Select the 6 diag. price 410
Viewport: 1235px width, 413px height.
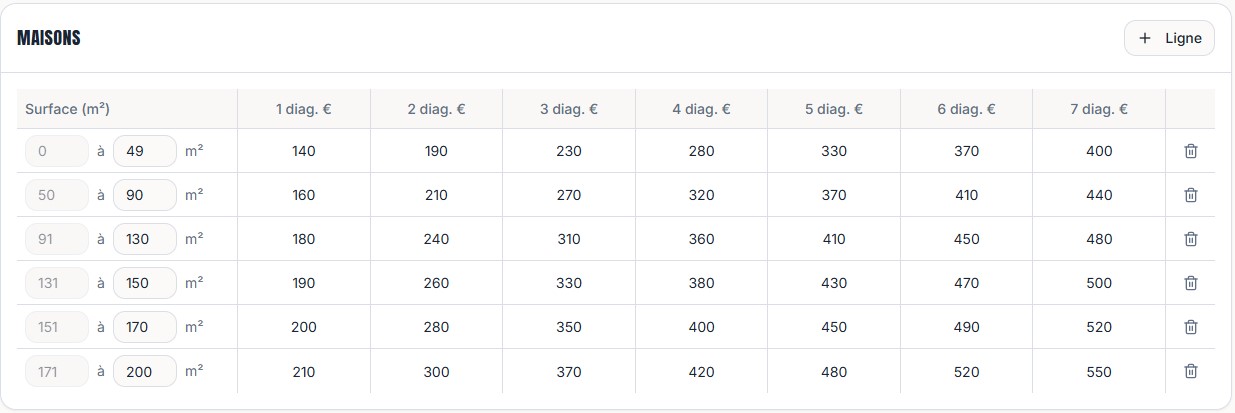point(966,195)
